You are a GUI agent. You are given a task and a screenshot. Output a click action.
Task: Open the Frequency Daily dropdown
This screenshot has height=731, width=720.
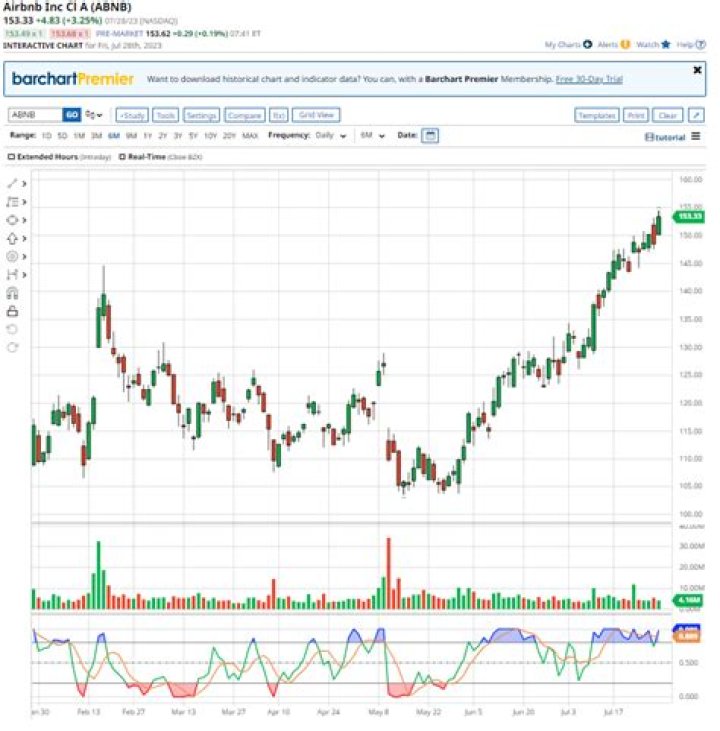tap(331, 136)
